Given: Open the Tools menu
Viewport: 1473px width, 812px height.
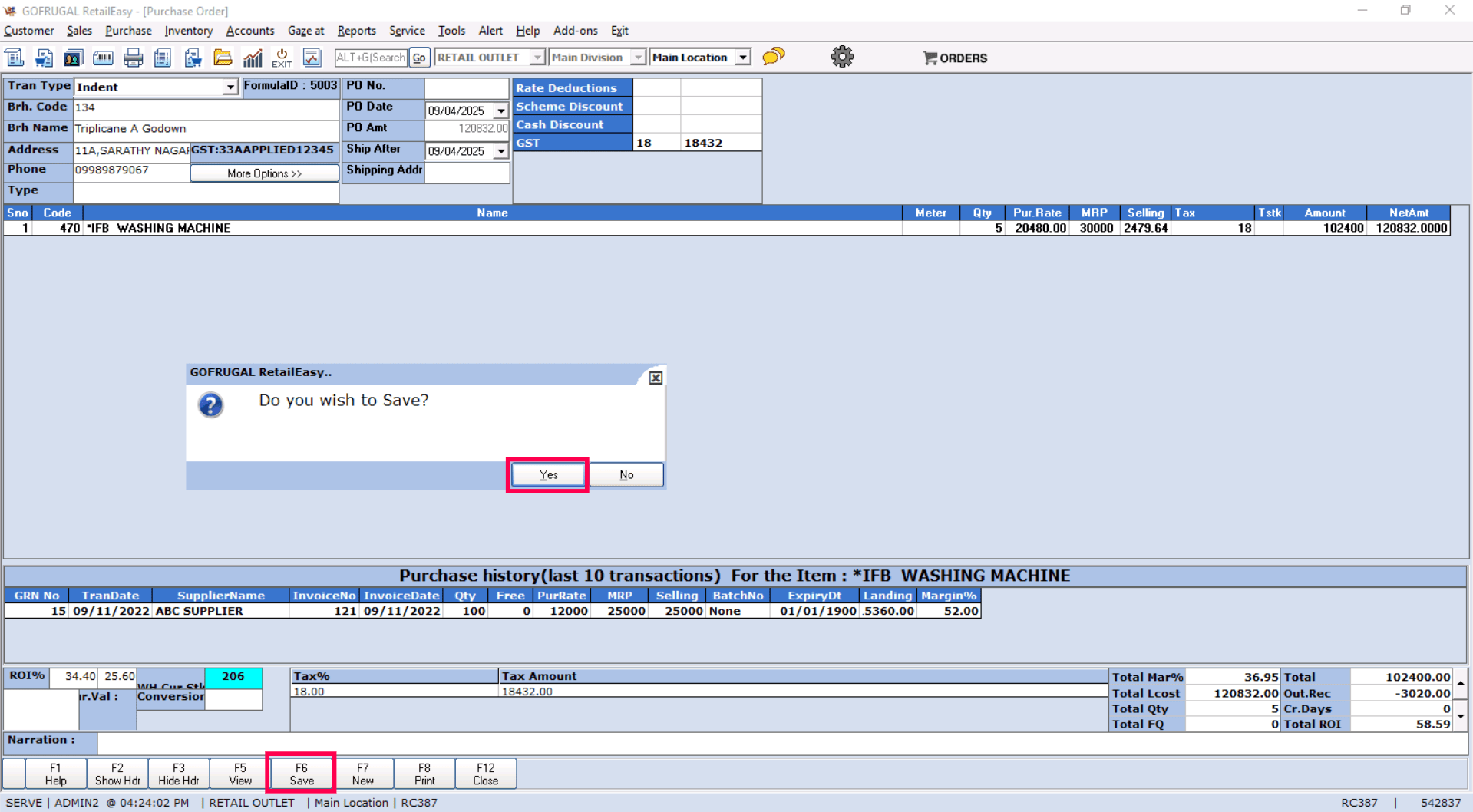Looking at the screenshot, I should (451, 31).
